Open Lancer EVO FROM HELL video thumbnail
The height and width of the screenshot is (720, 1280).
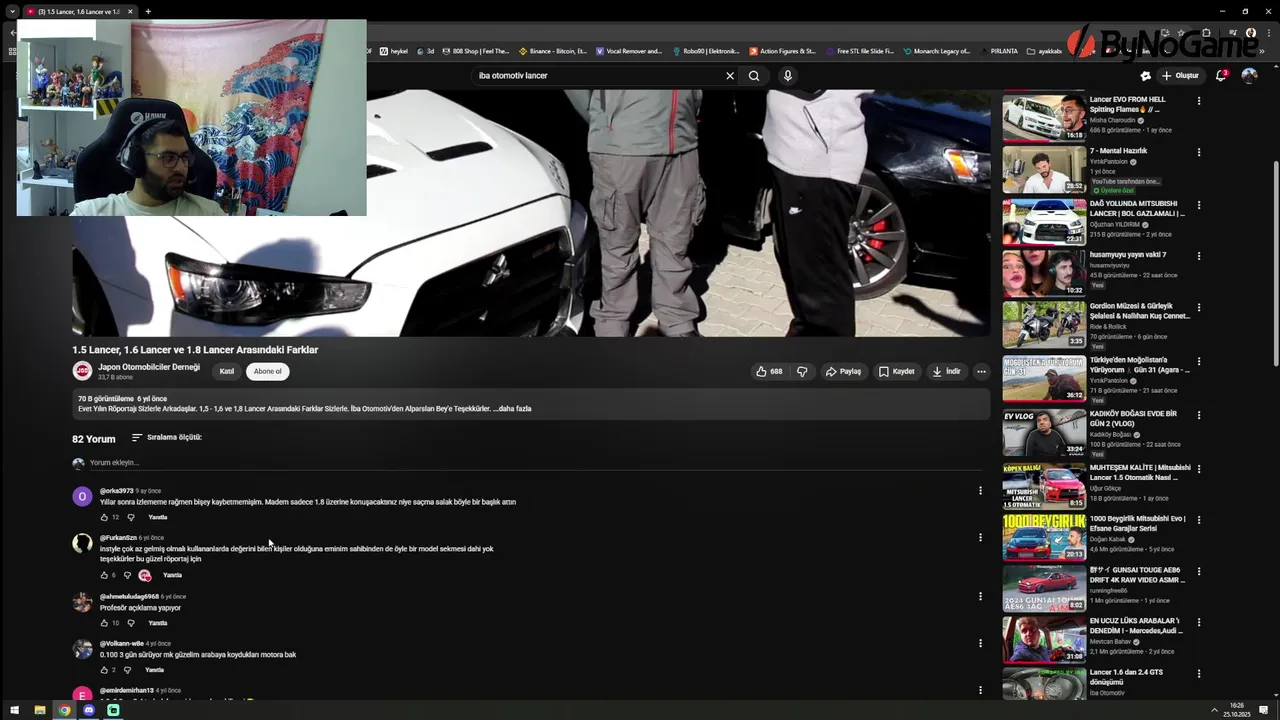tap(1044, 117)
